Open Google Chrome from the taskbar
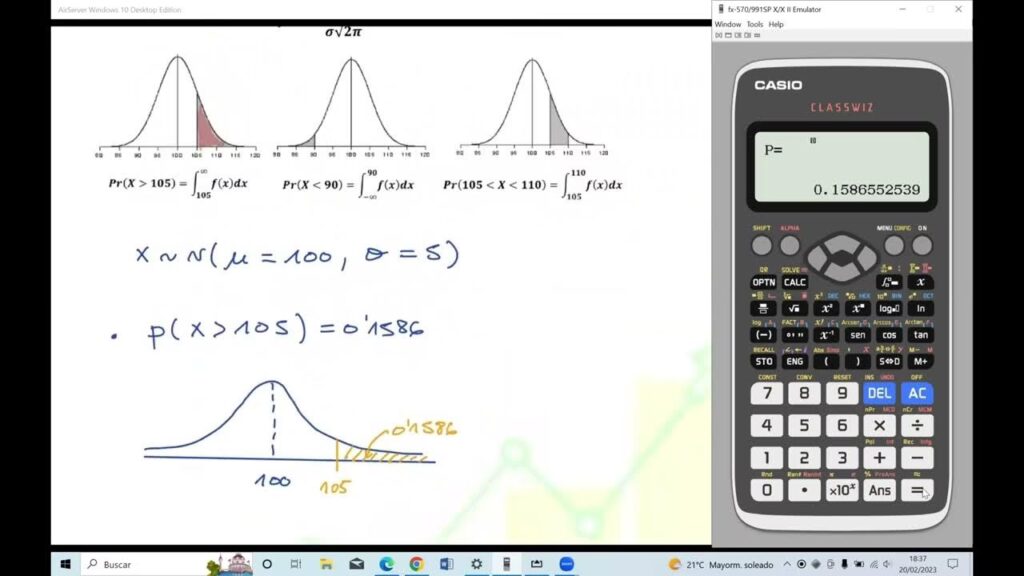 pyautogui.click(x=416, y=564)
